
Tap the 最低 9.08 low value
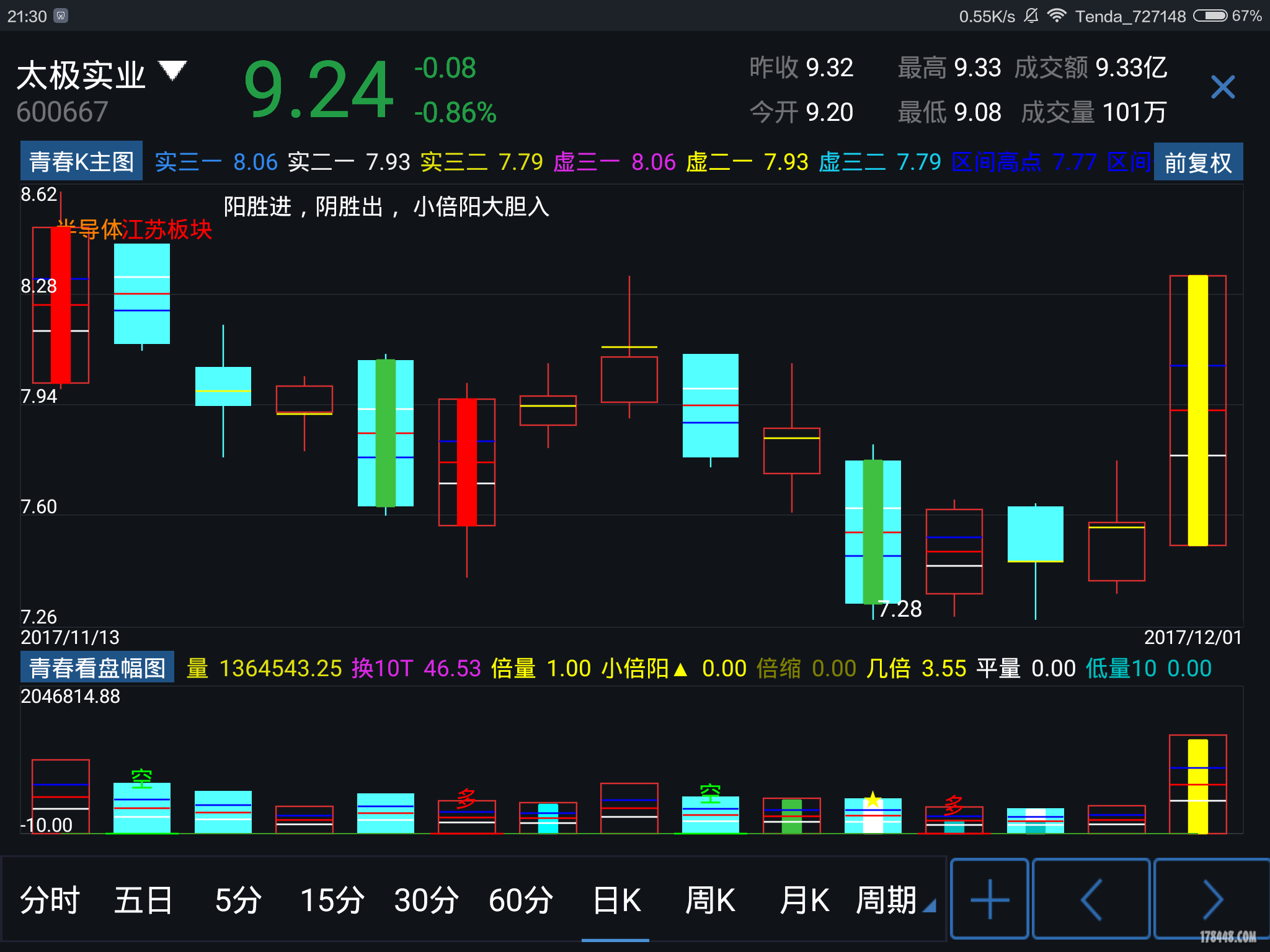click(x=949, y=112)
